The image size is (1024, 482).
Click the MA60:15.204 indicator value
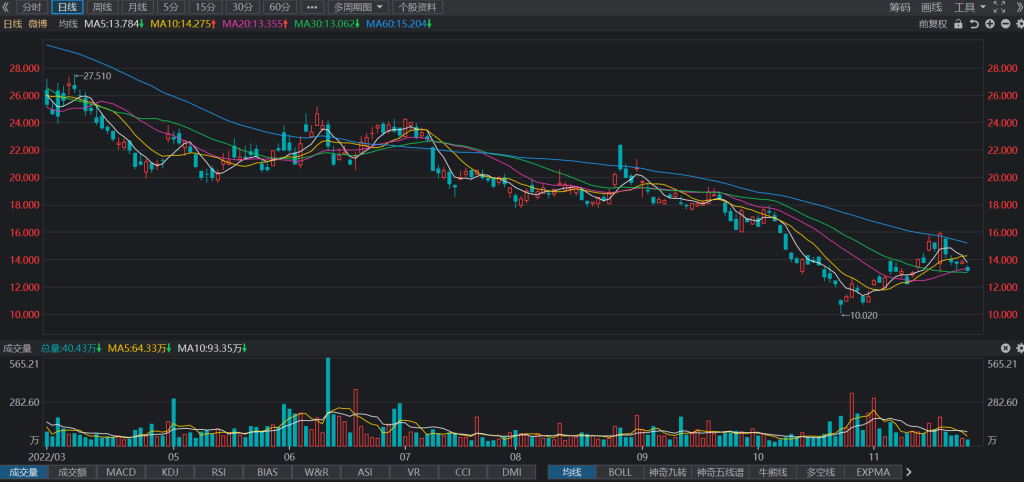tap(399, 24)
